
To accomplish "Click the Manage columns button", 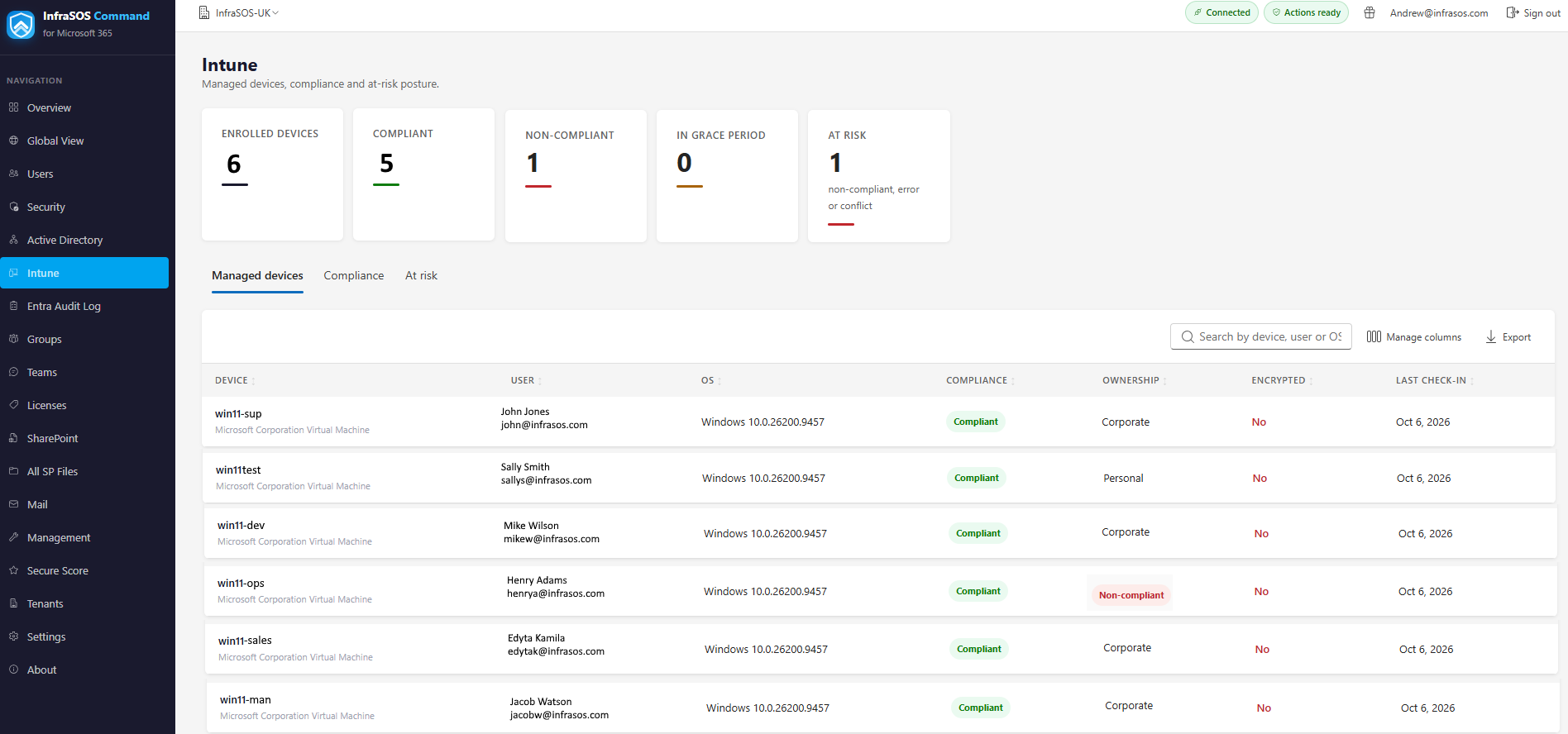I will tap(1414, 336).
